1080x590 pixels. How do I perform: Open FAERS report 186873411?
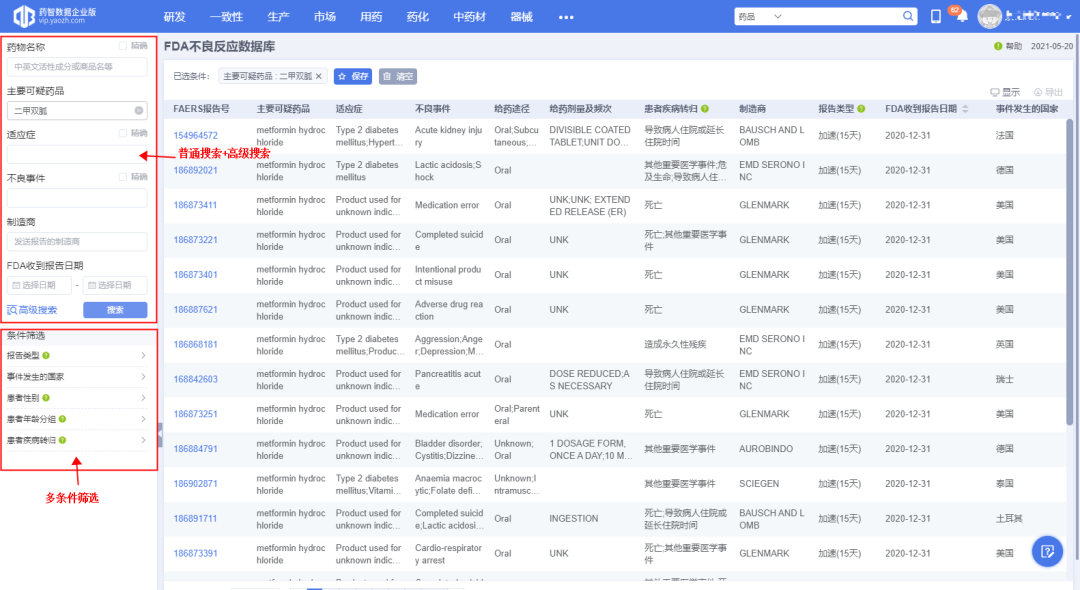pos(196,205)
